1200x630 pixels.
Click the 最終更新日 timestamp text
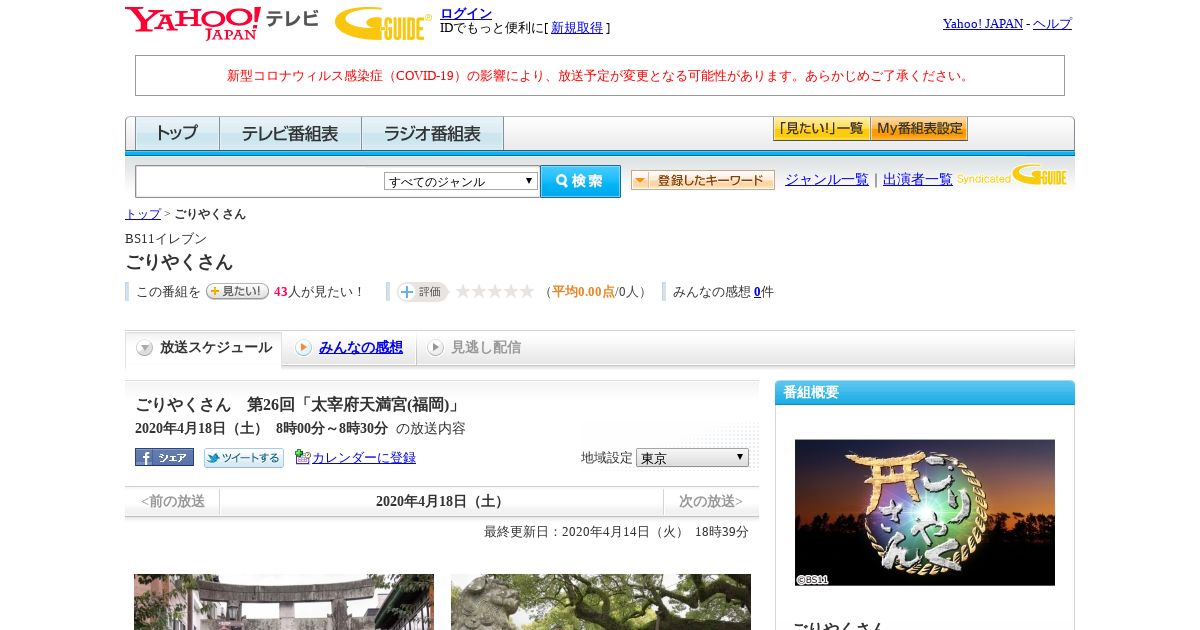pos(616,532)
